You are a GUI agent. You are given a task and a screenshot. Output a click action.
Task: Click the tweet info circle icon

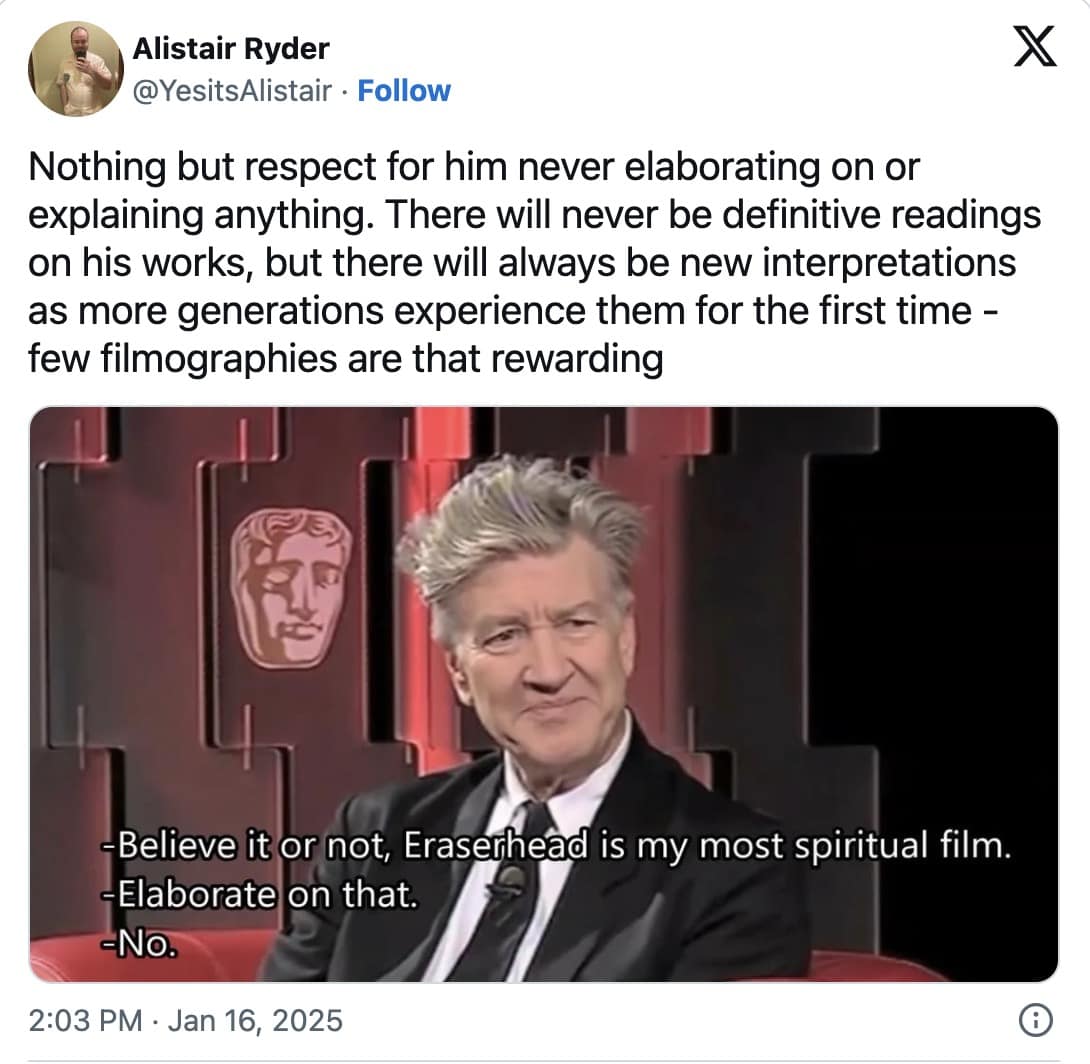(1035, 1020)
